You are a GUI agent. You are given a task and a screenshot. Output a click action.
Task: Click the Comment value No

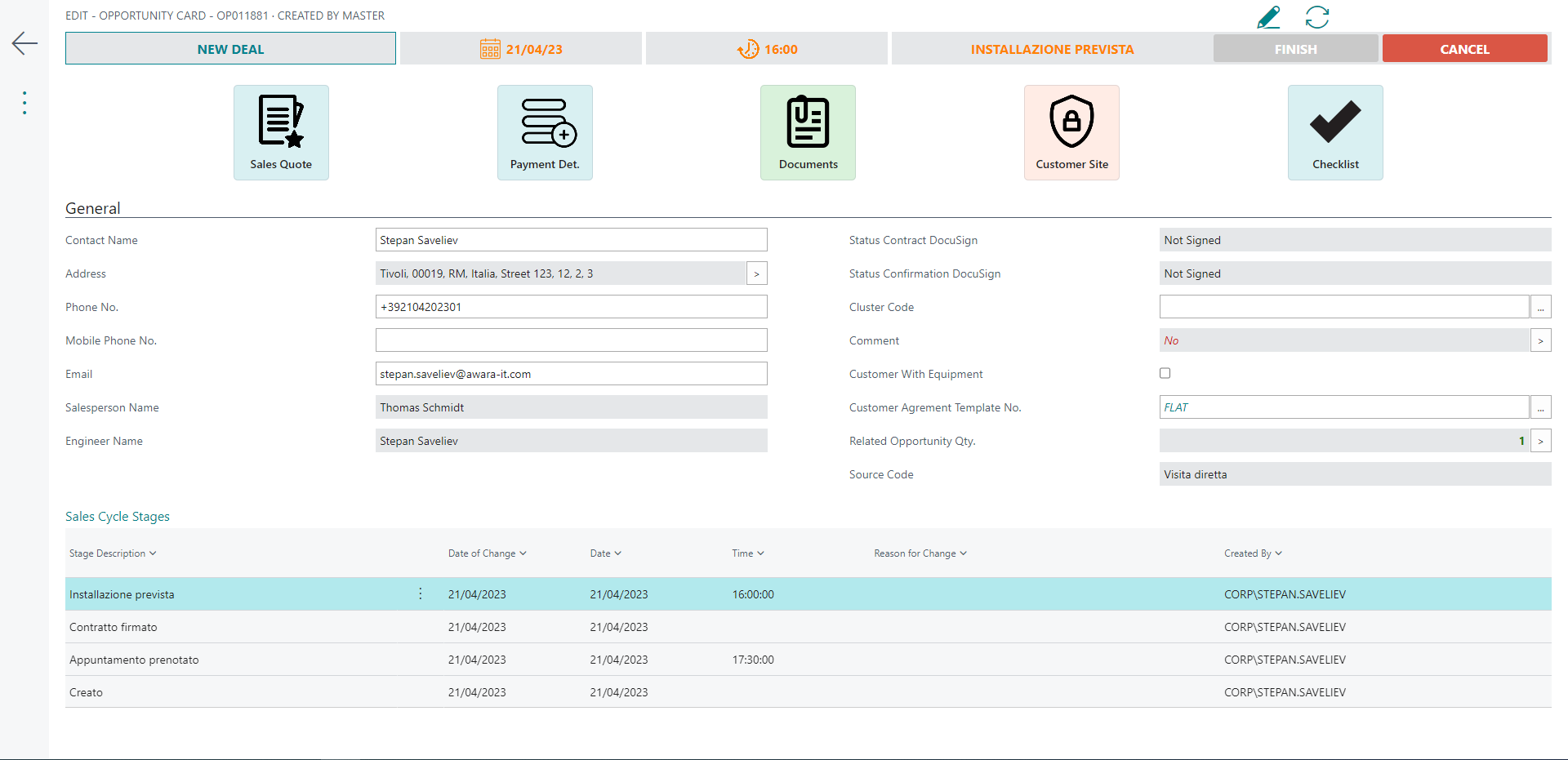click(x=1344, y=340)
